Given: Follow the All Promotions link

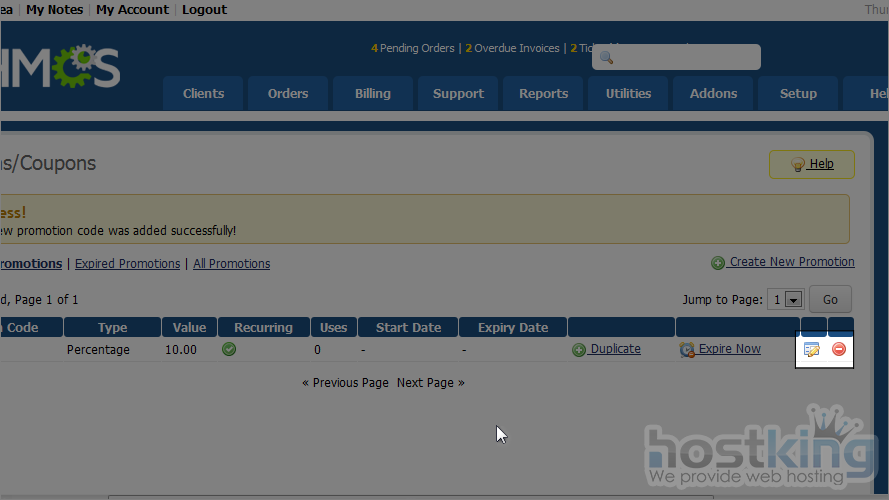Looking at the screenshot, I should 231,264.
